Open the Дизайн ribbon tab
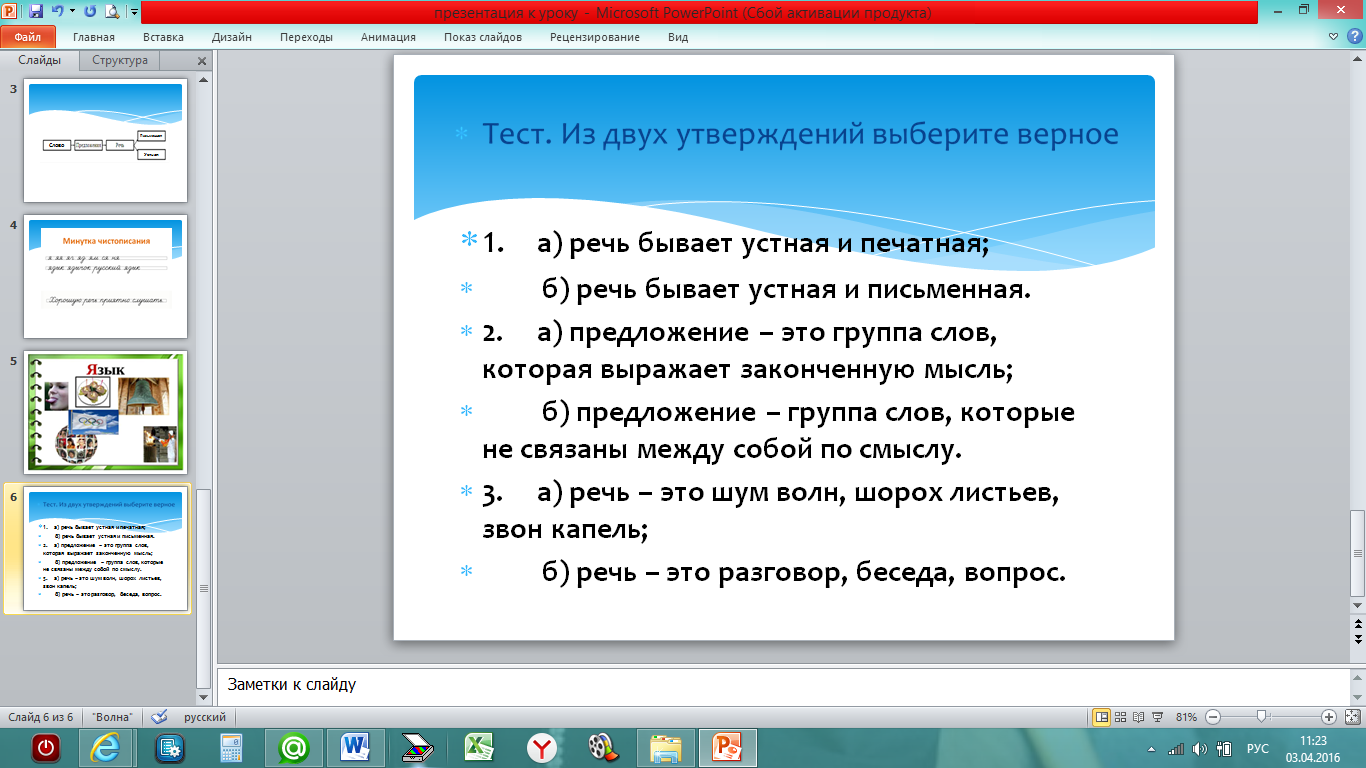Viewport: 1366px width, 768px height. pyautogui.click(x=232, y=37)
